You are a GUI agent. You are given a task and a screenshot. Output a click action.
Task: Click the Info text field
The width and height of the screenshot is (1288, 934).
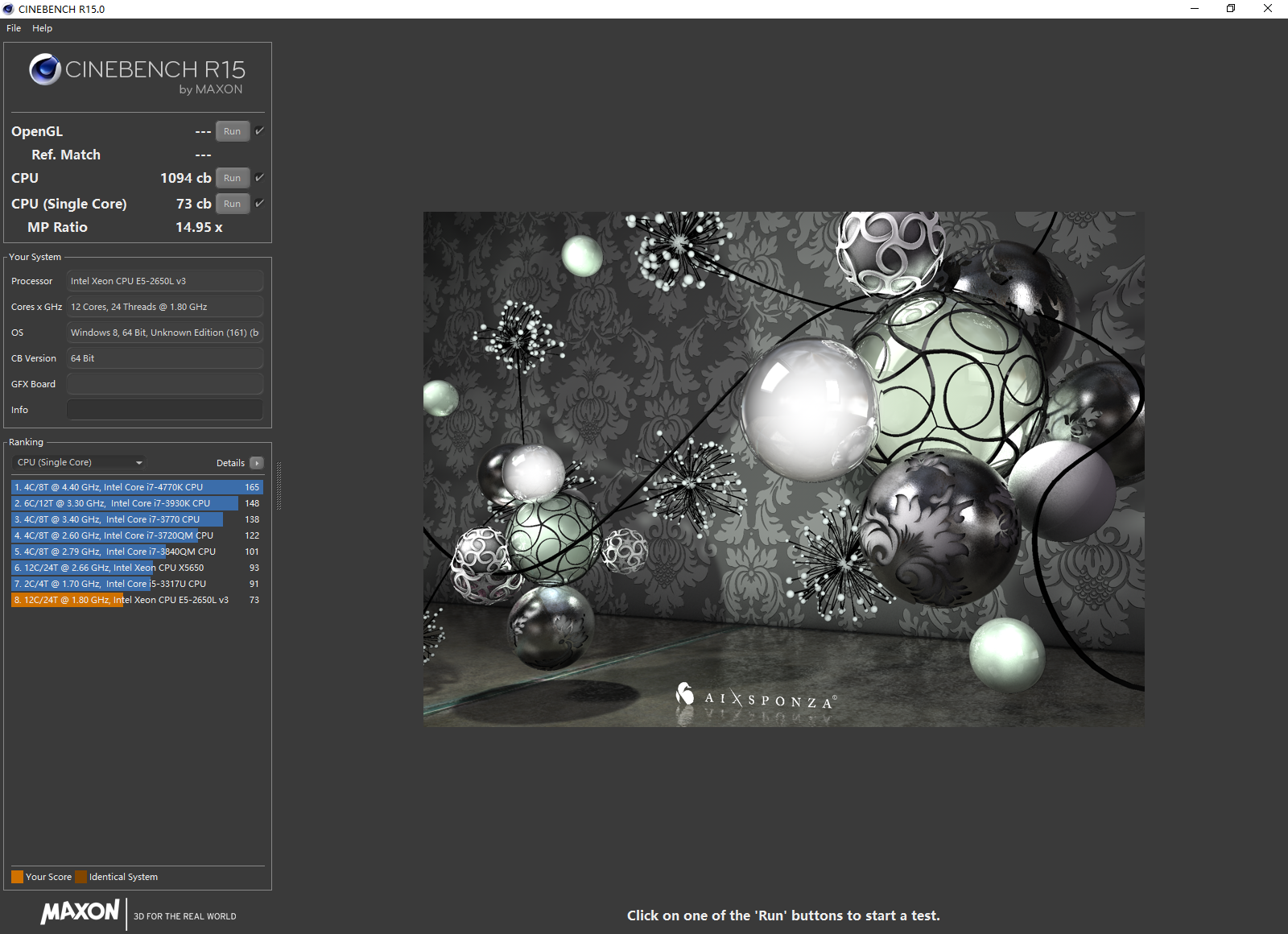164,410
